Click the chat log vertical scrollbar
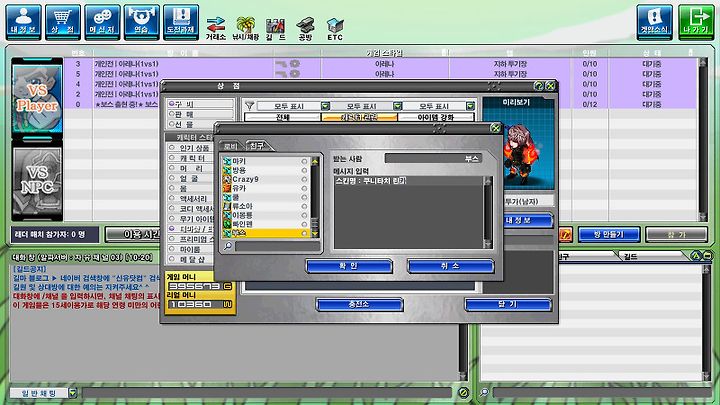Screen dimensions: 720x405 (x=463, y=324)
